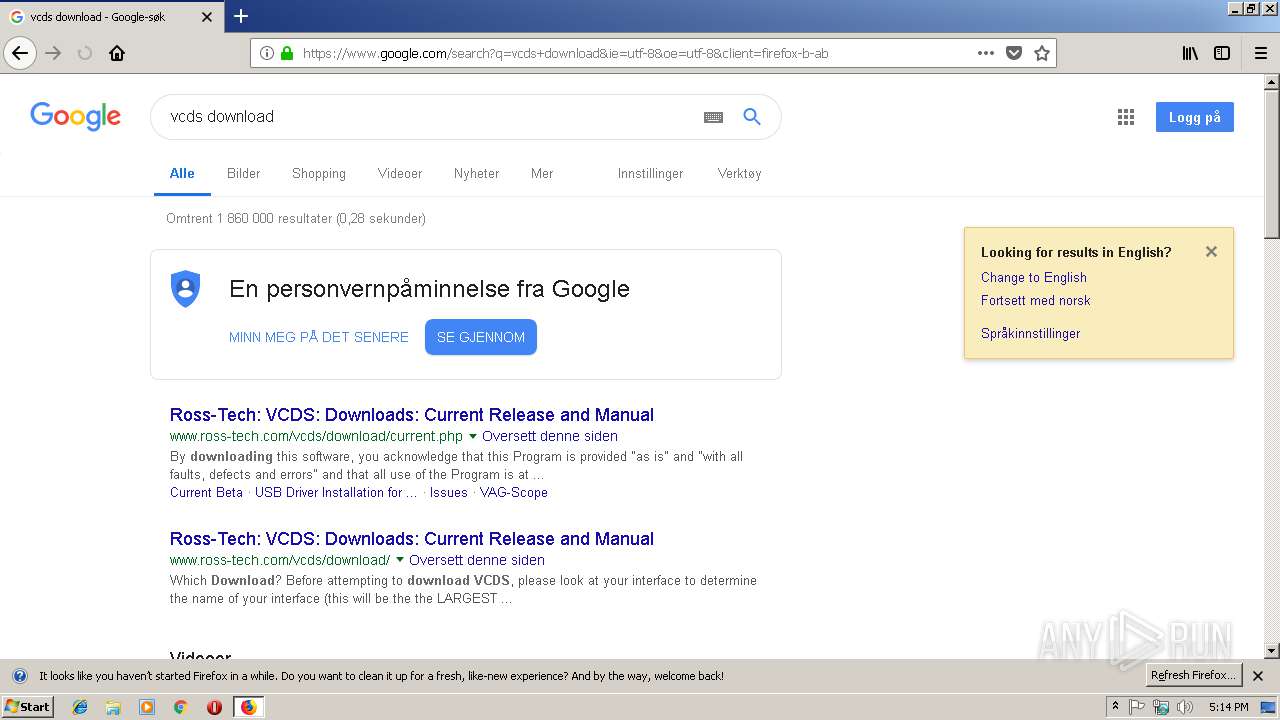The height and width of the screenshot is (720, 1280).
Task: Open file explorer from taskbar
Action: [x=113, y=707]
